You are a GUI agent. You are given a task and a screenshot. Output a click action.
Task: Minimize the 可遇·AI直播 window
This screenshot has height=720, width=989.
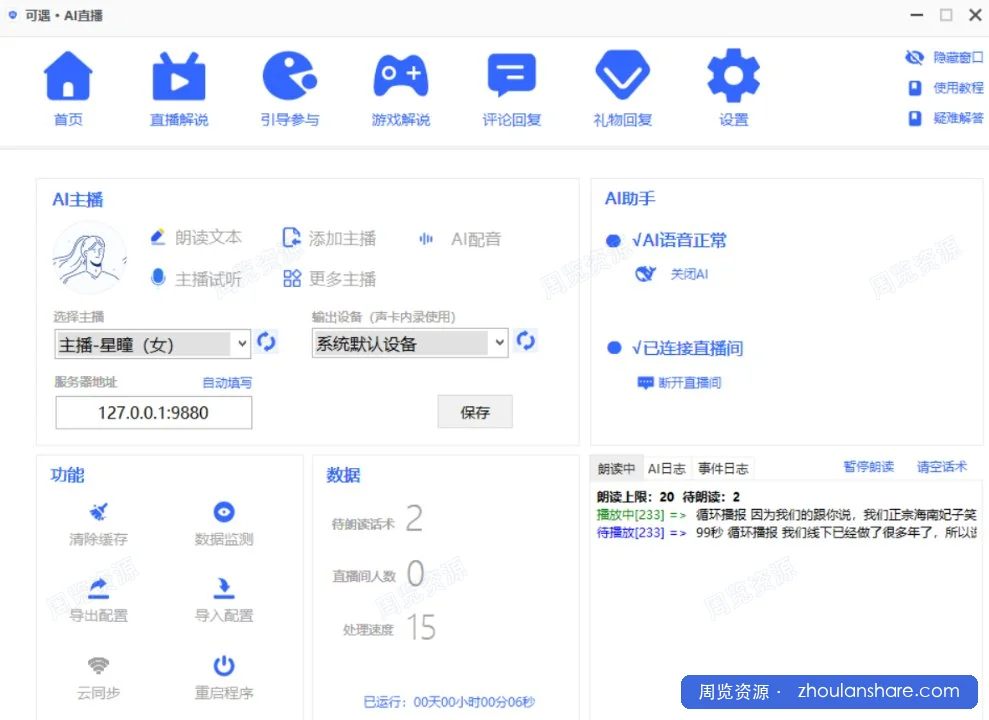coord(916,15)
